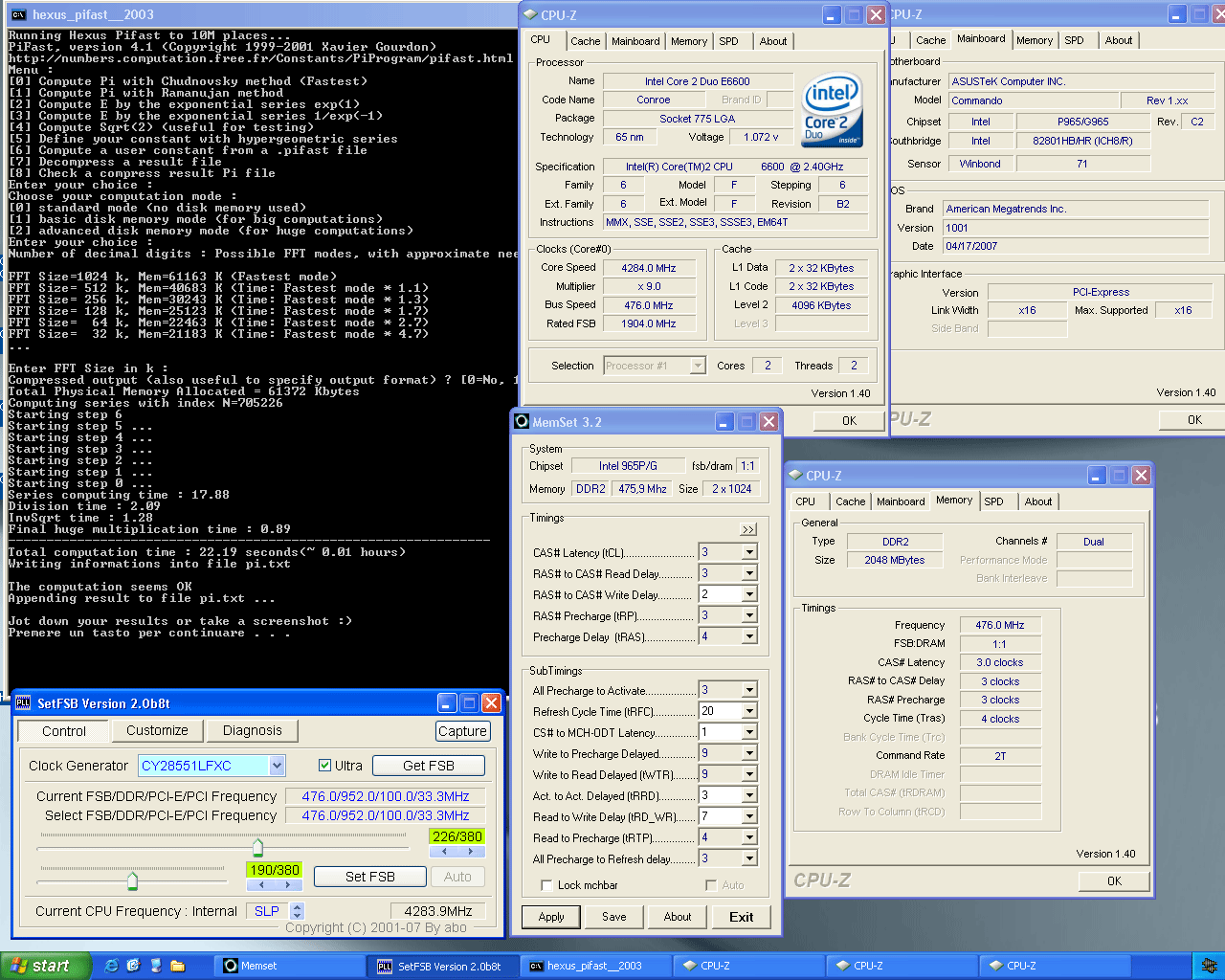Click OK in the CPU-Z Mainboard window
The width and height of the screenshot is (1225, 980).
click(1194, 419)
